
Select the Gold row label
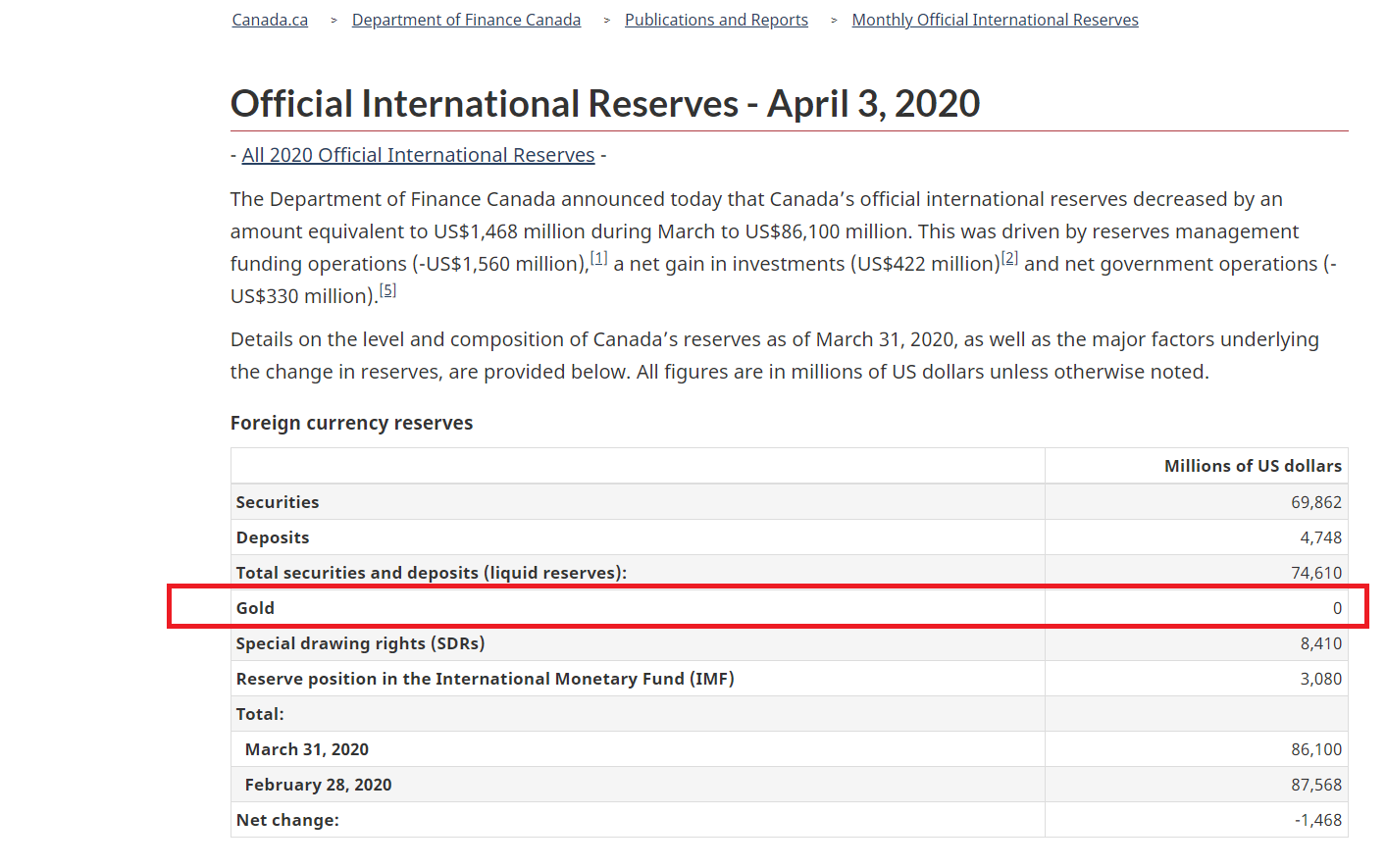click(255, 608)
